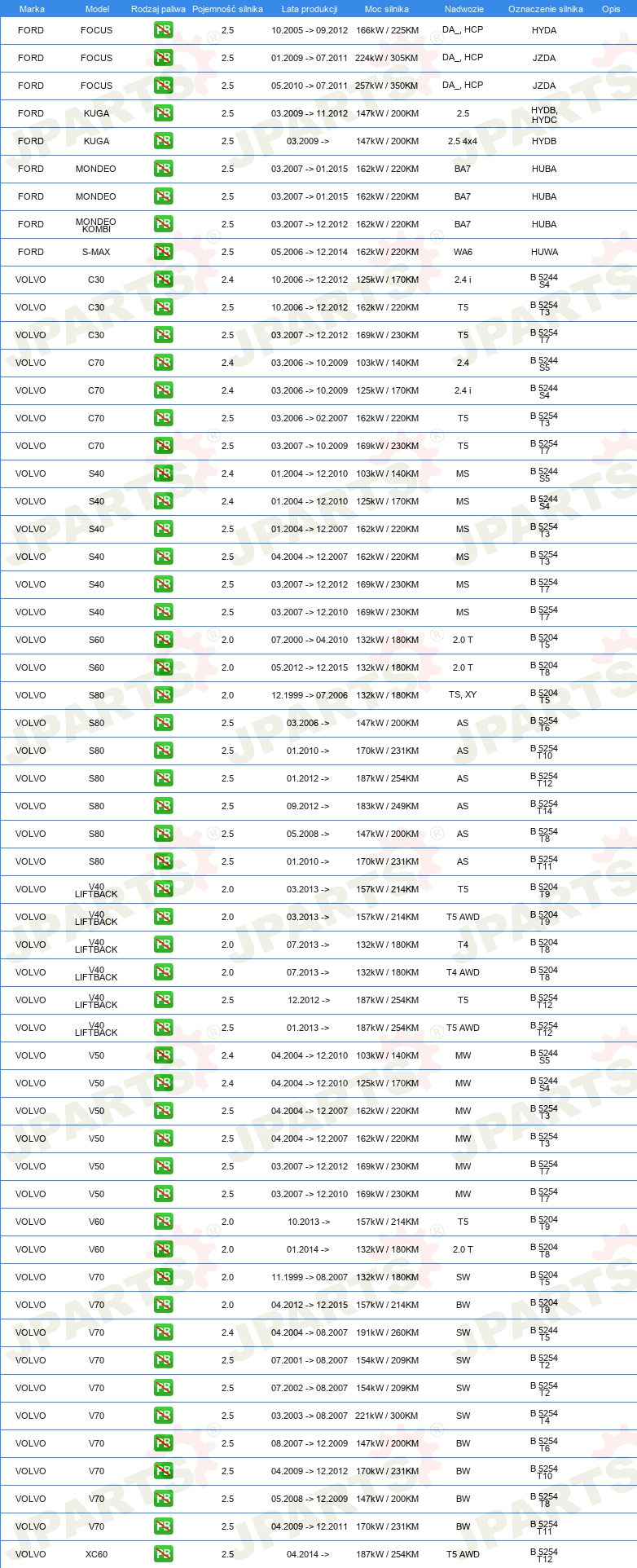This screenshot has width=637, height=1568.
Task: Click fuel icon in MONDEO KOMBI row
Action: [x=163, y=224]
